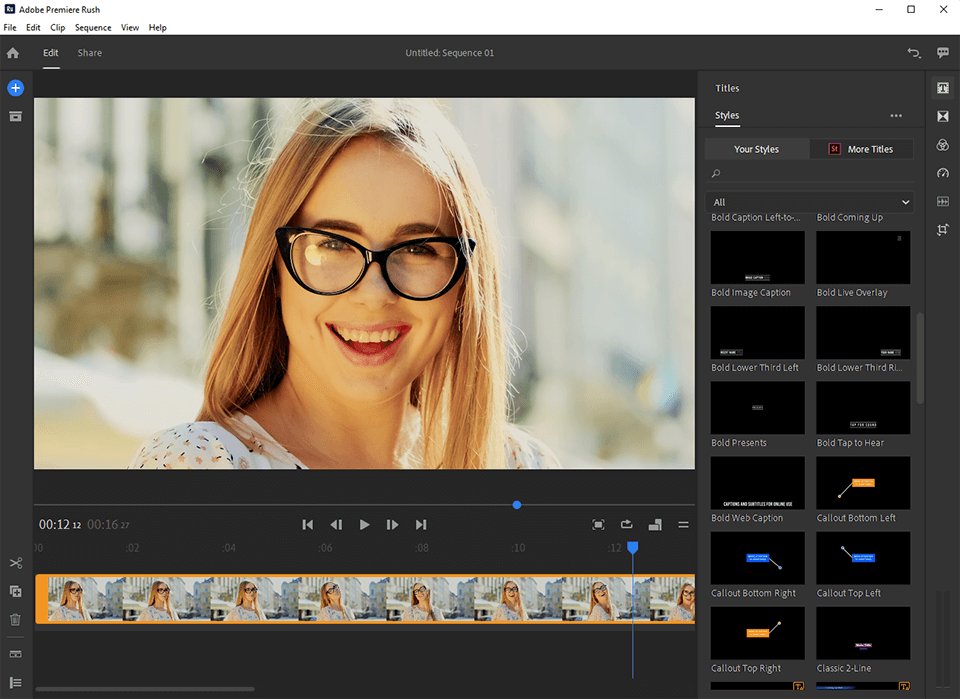
Task: Open the Home screen icon
Action: click(14, 53)
